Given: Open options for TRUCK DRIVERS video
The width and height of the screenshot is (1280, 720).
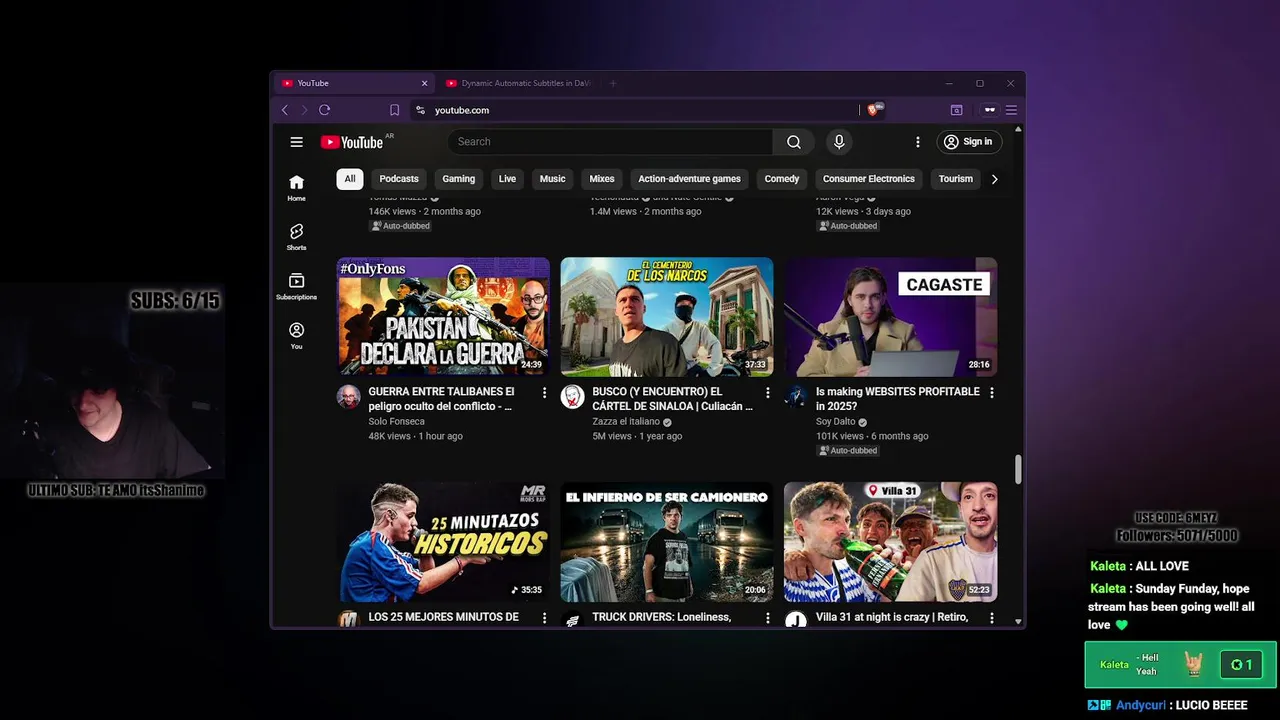Looking at the screenshot, I should click(768, 618).
